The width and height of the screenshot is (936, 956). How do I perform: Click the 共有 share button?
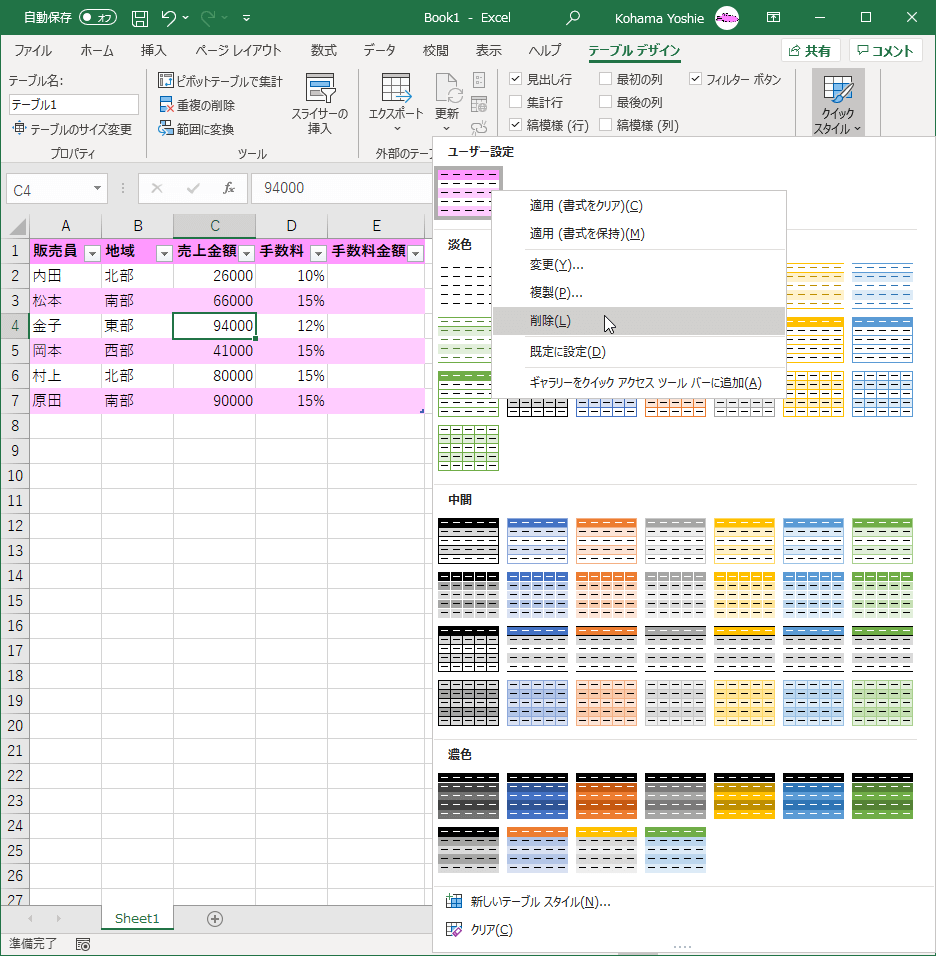coord(810,51)
